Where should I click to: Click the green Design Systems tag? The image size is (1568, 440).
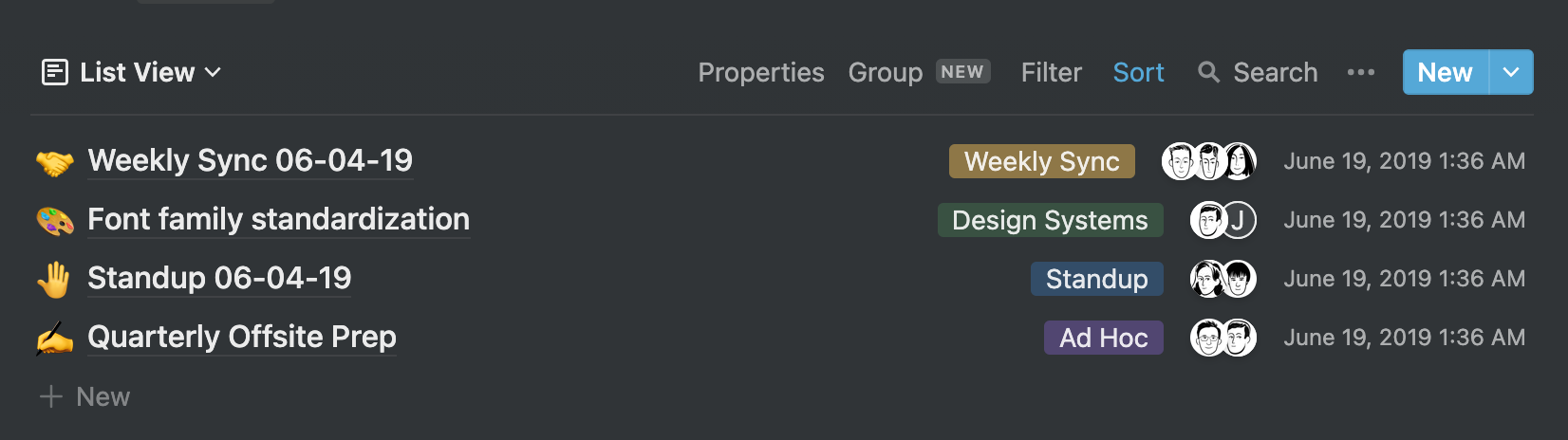click(x=1051, y=220)
